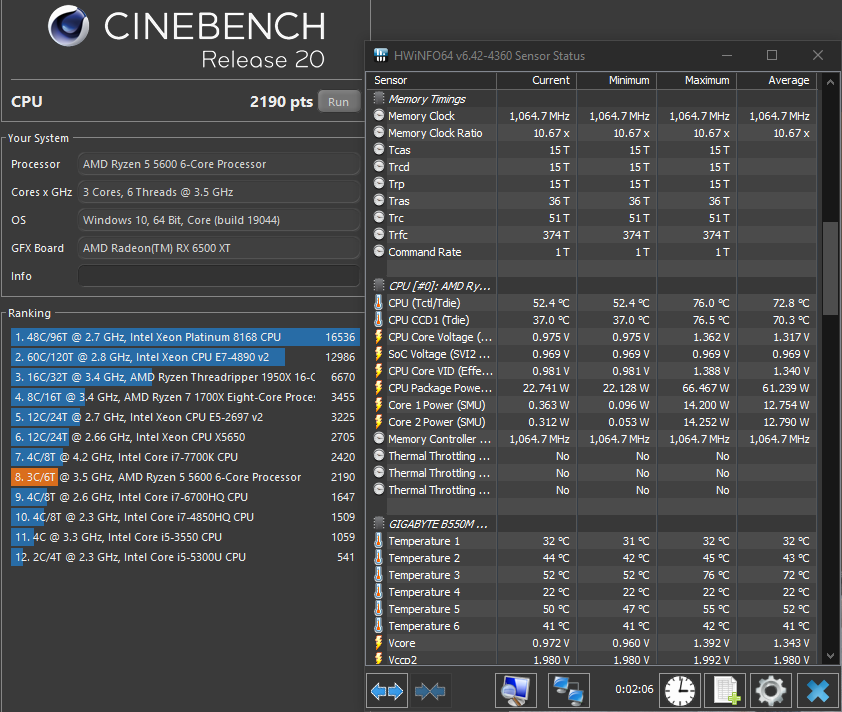Click the clock reset timer icon

tap(680, 691)
